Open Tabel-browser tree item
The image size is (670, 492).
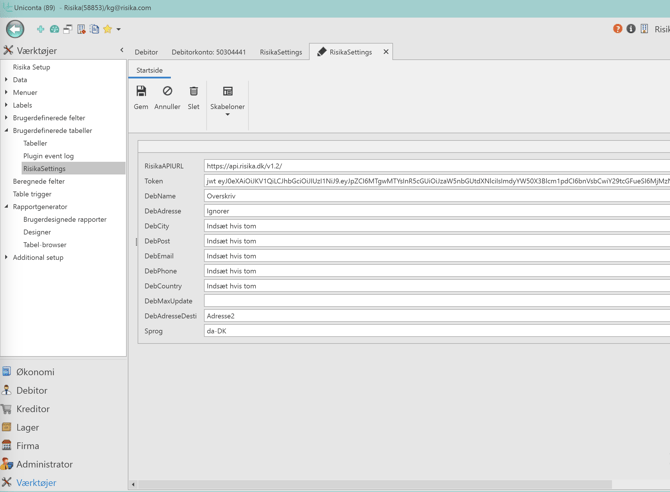[x=45, y=245]
